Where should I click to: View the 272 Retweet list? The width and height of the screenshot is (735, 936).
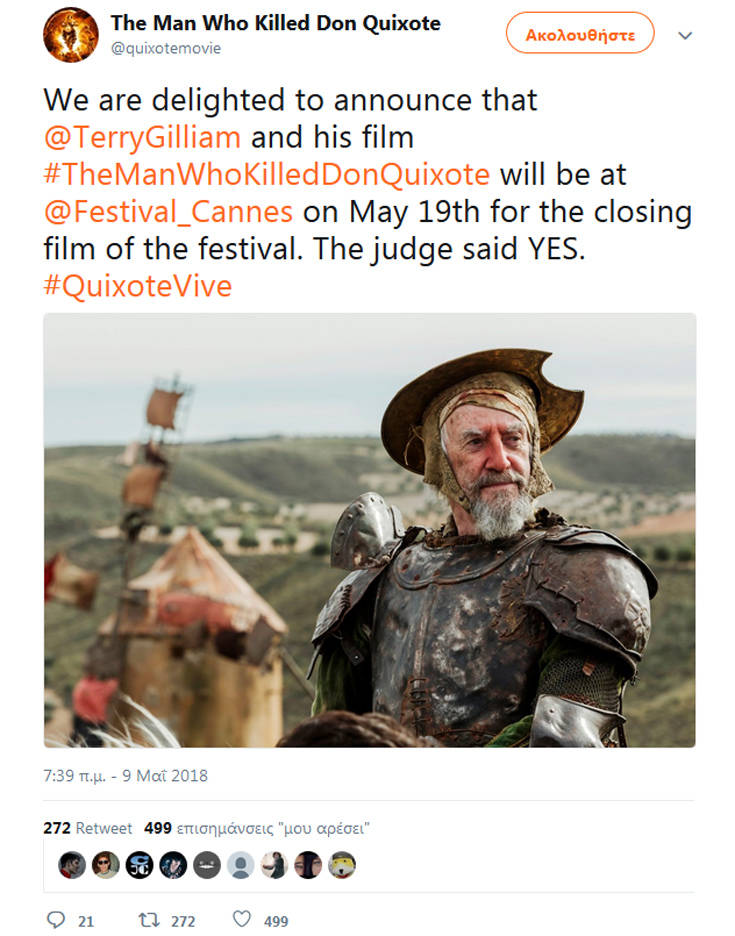[88, 828]
